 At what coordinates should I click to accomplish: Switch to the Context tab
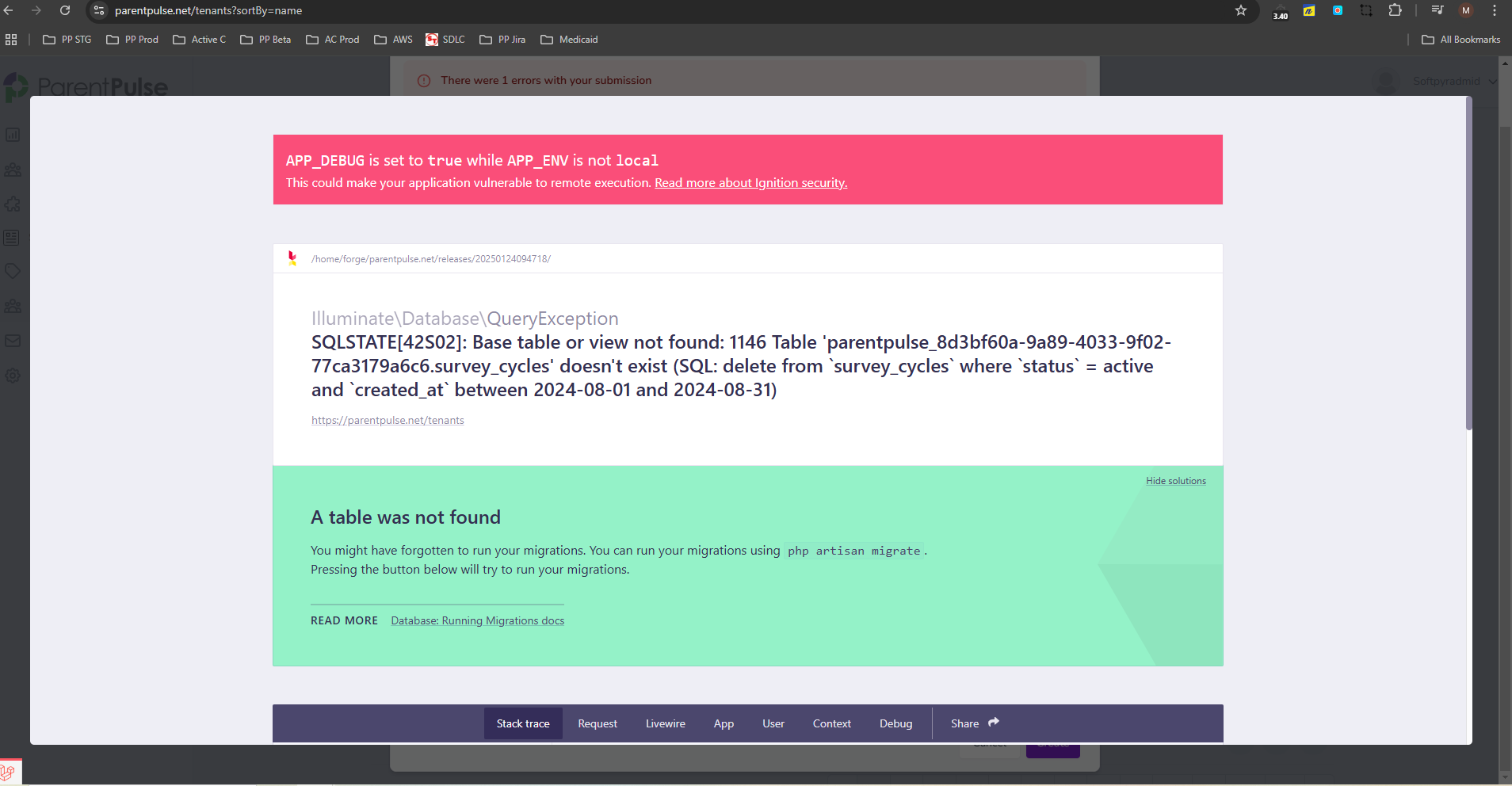[x=832, y=723]
